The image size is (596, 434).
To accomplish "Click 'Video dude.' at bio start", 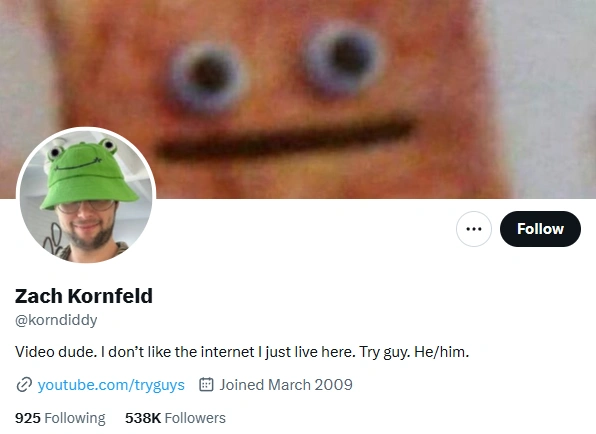I will click(56, 352).
